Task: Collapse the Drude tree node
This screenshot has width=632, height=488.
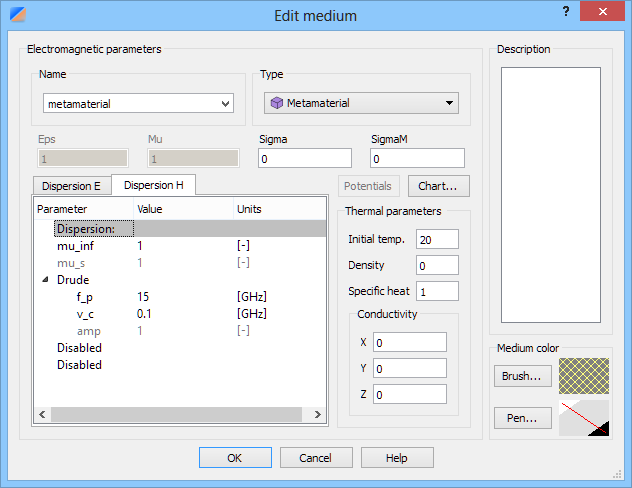Action: point(45,281)
